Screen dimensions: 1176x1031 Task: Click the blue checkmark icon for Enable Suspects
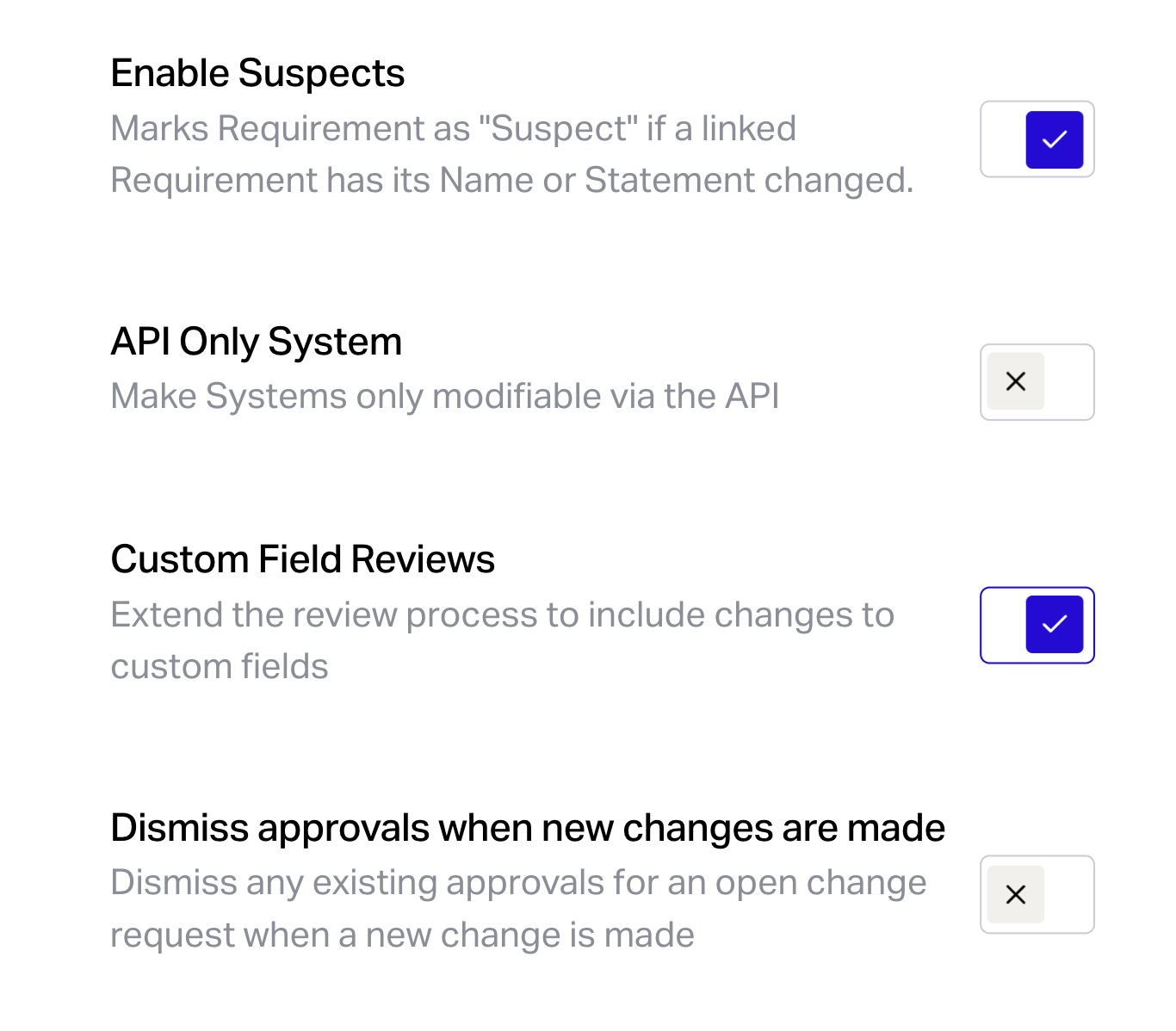(x=1055, y=139)
